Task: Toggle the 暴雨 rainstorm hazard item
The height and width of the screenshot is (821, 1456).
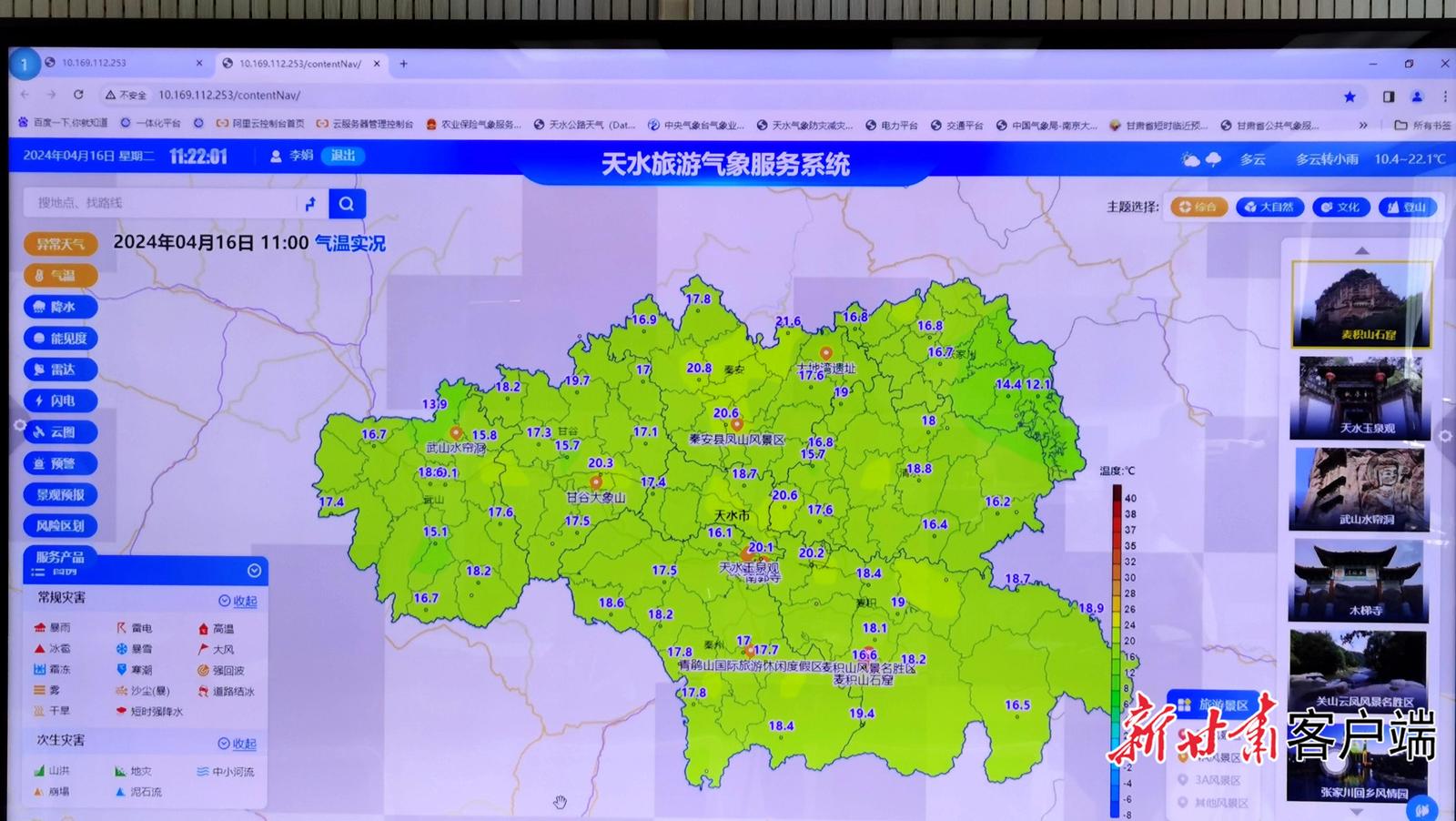Action: coord(53,628)
